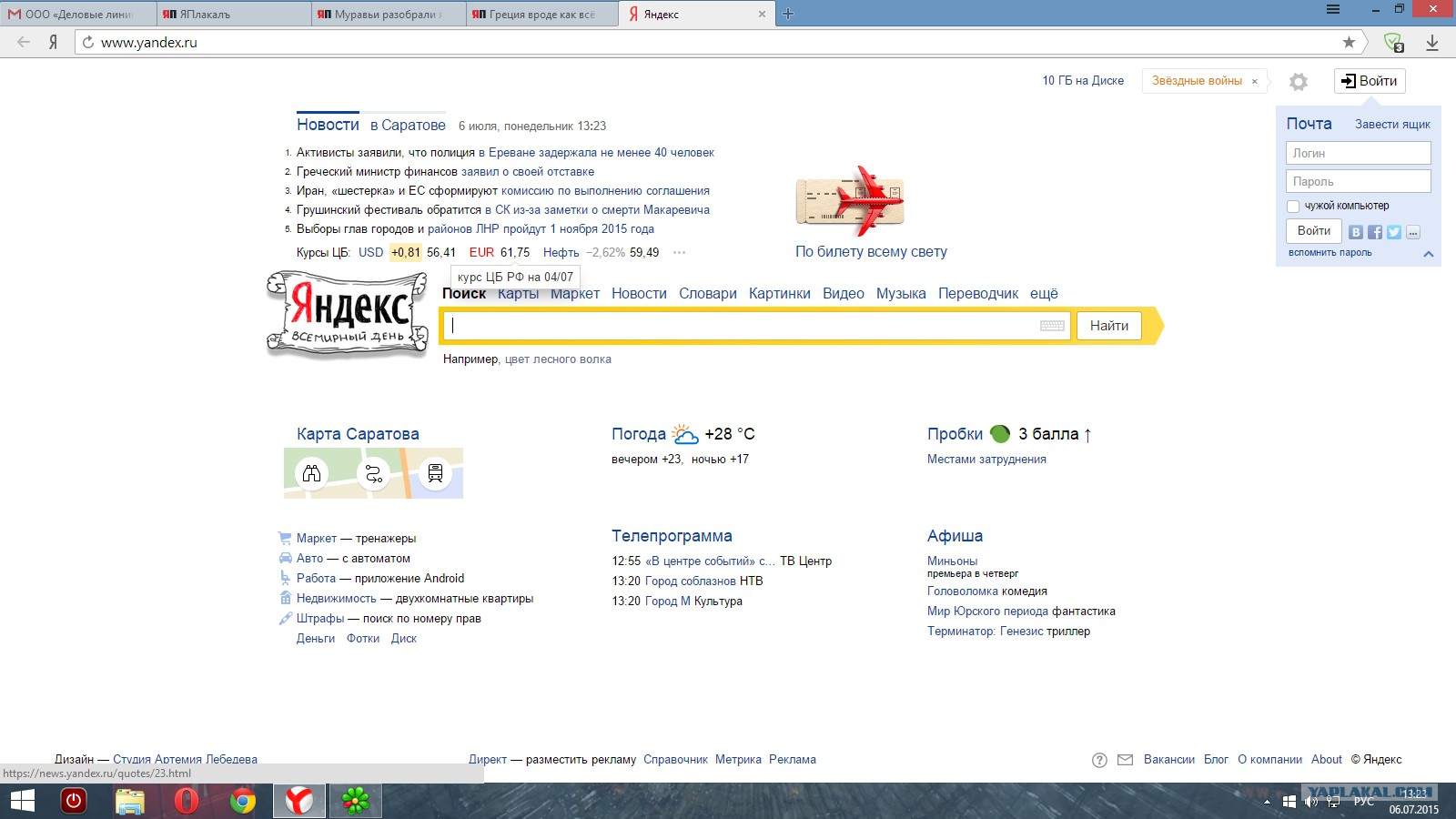
Task: Open 'Завести ящик' link
Action: point(1392,125)
